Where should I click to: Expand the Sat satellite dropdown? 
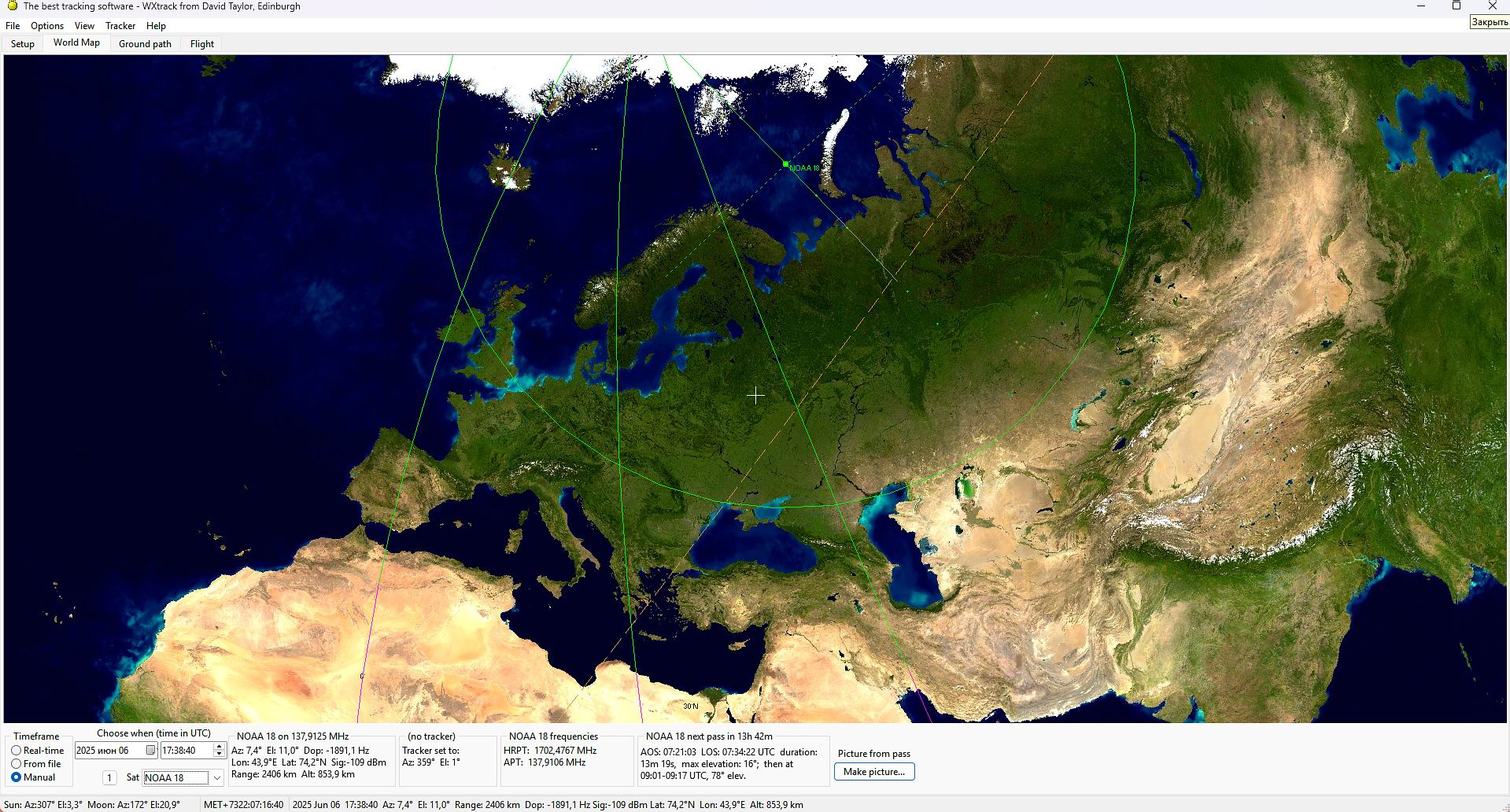pos(216,778)
